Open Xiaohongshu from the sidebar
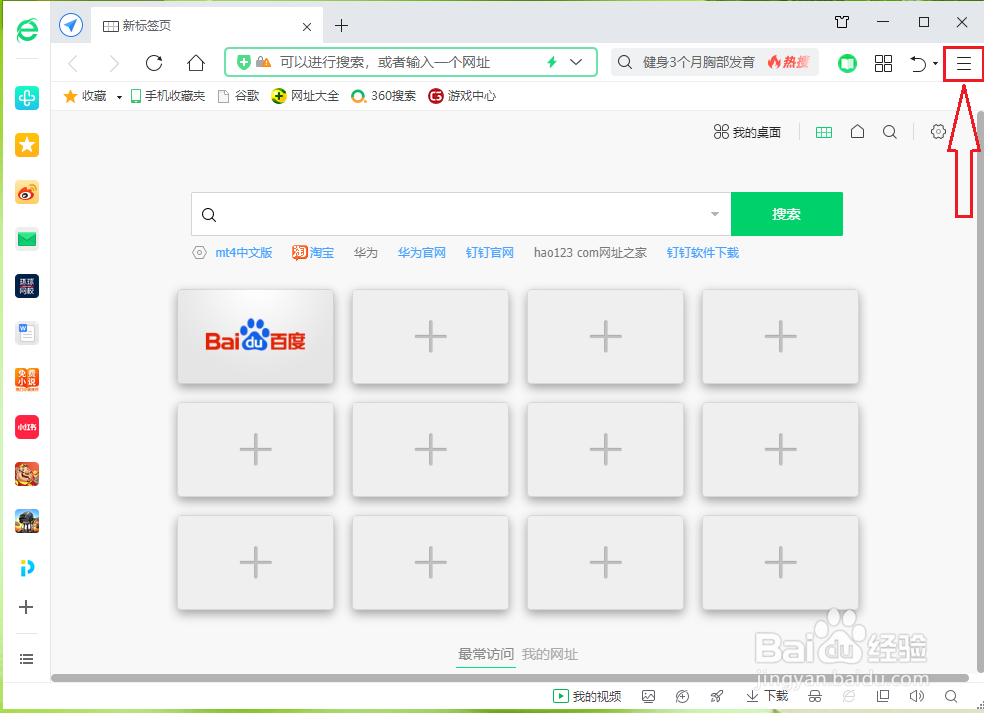The image size is (984, 713). (x=26, y=427)
